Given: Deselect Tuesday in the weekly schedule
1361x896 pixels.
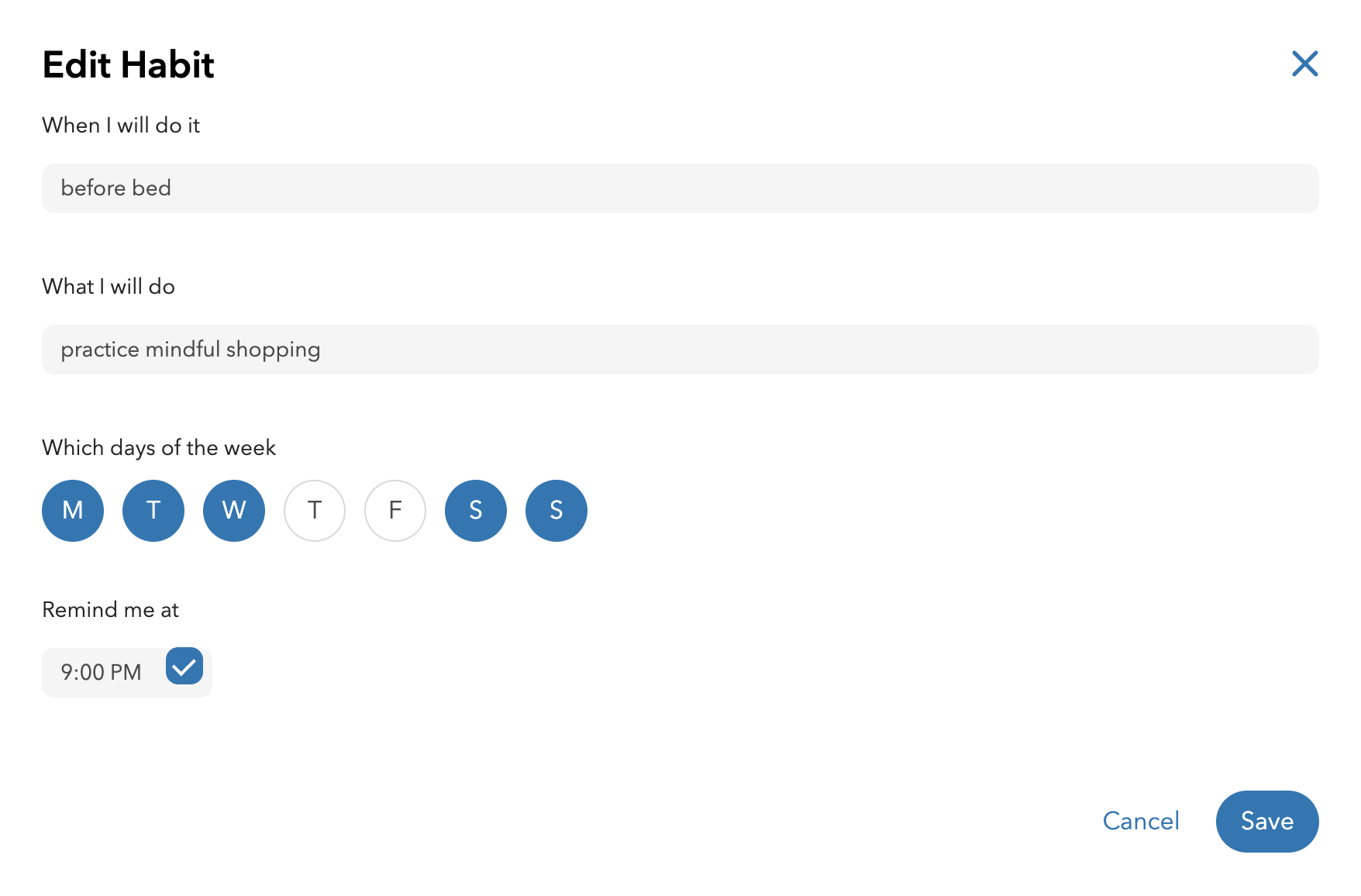Looking at the screenshot, I should (x=153, y=510).
